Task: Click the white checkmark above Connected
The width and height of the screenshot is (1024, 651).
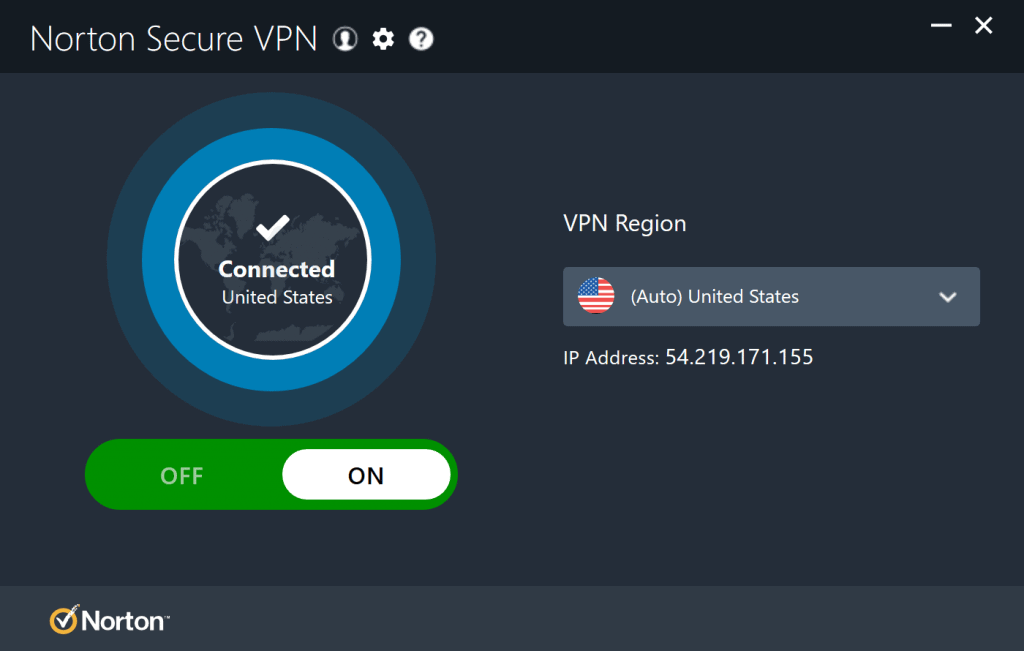Action: [272, 228]
